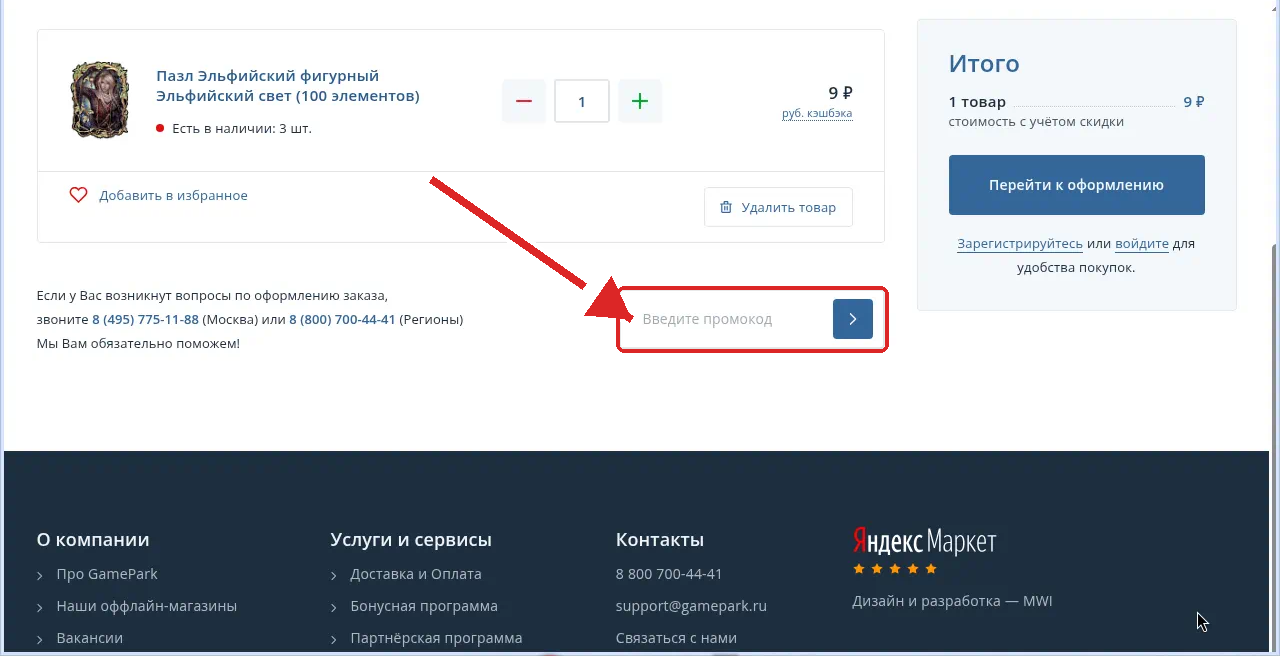Click Перейти к оформлению button

pyautogui.click(x=1077, y=185)
